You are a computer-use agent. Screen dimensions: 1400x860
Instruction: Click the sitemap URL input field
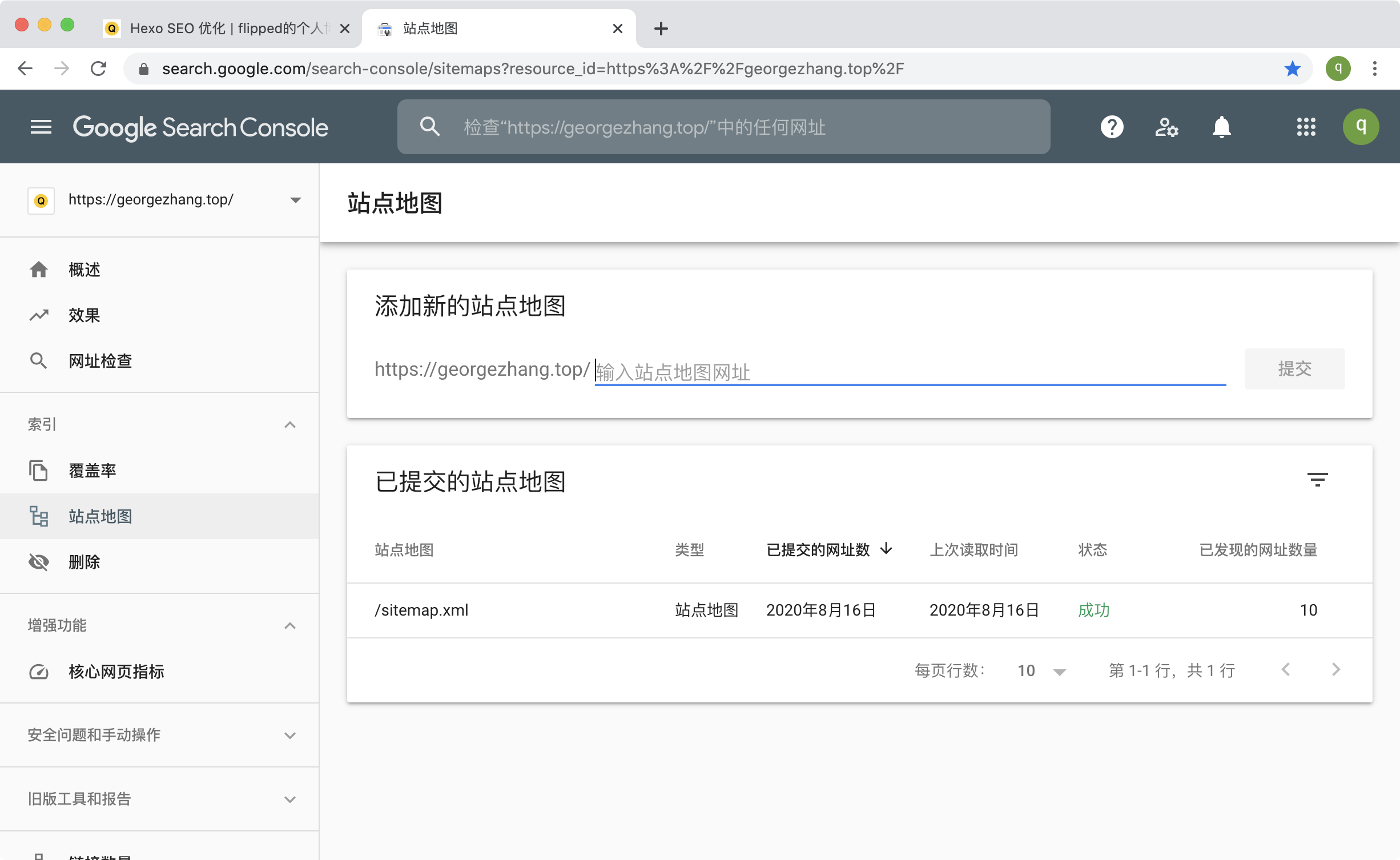(909, 372)
